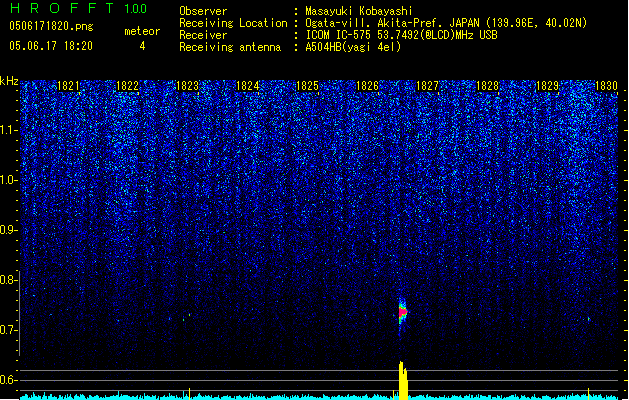Select the 1825 time label

tap(307, 86)
